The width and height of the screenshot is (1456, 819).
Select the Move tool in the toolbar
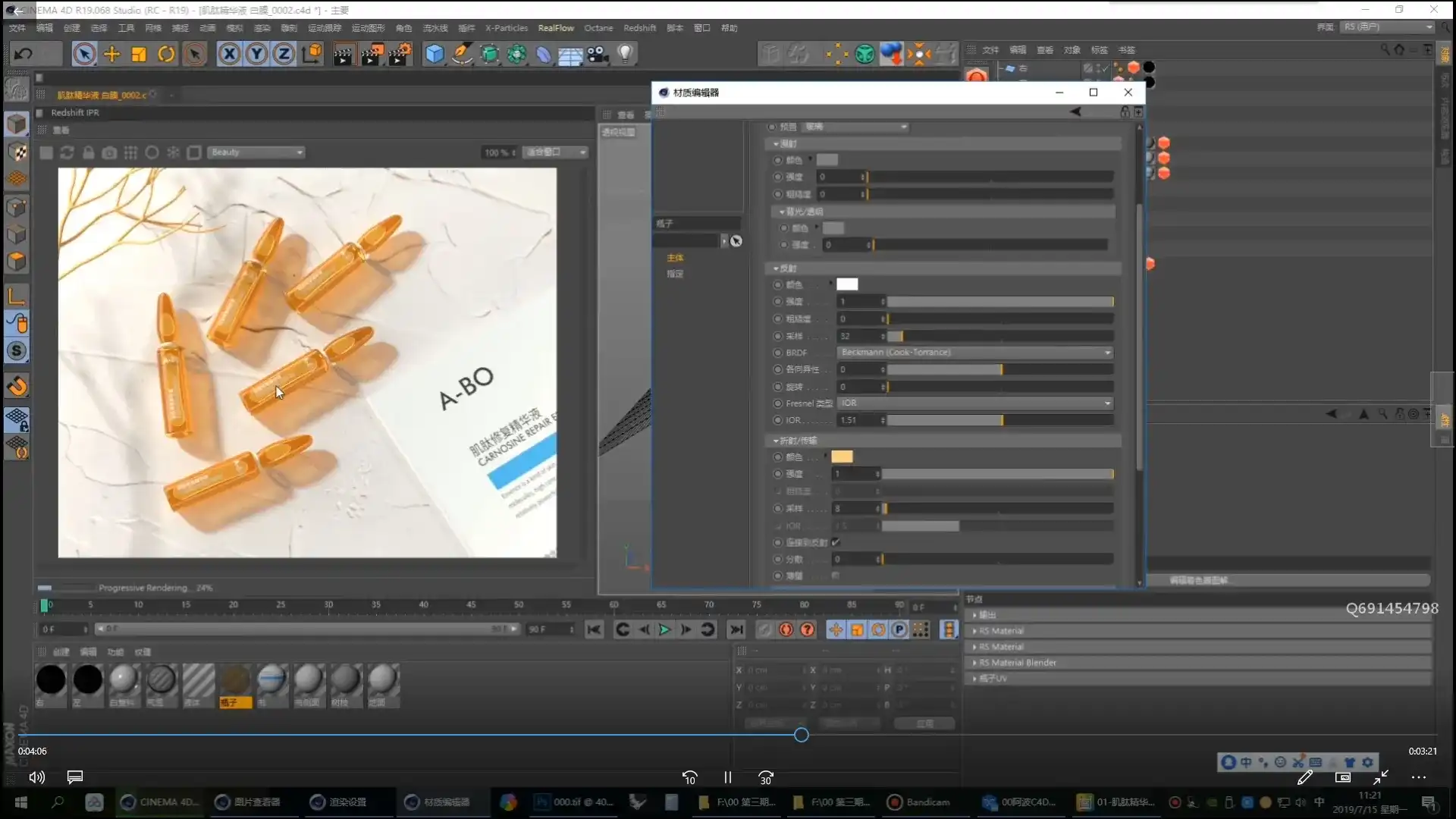111,54
